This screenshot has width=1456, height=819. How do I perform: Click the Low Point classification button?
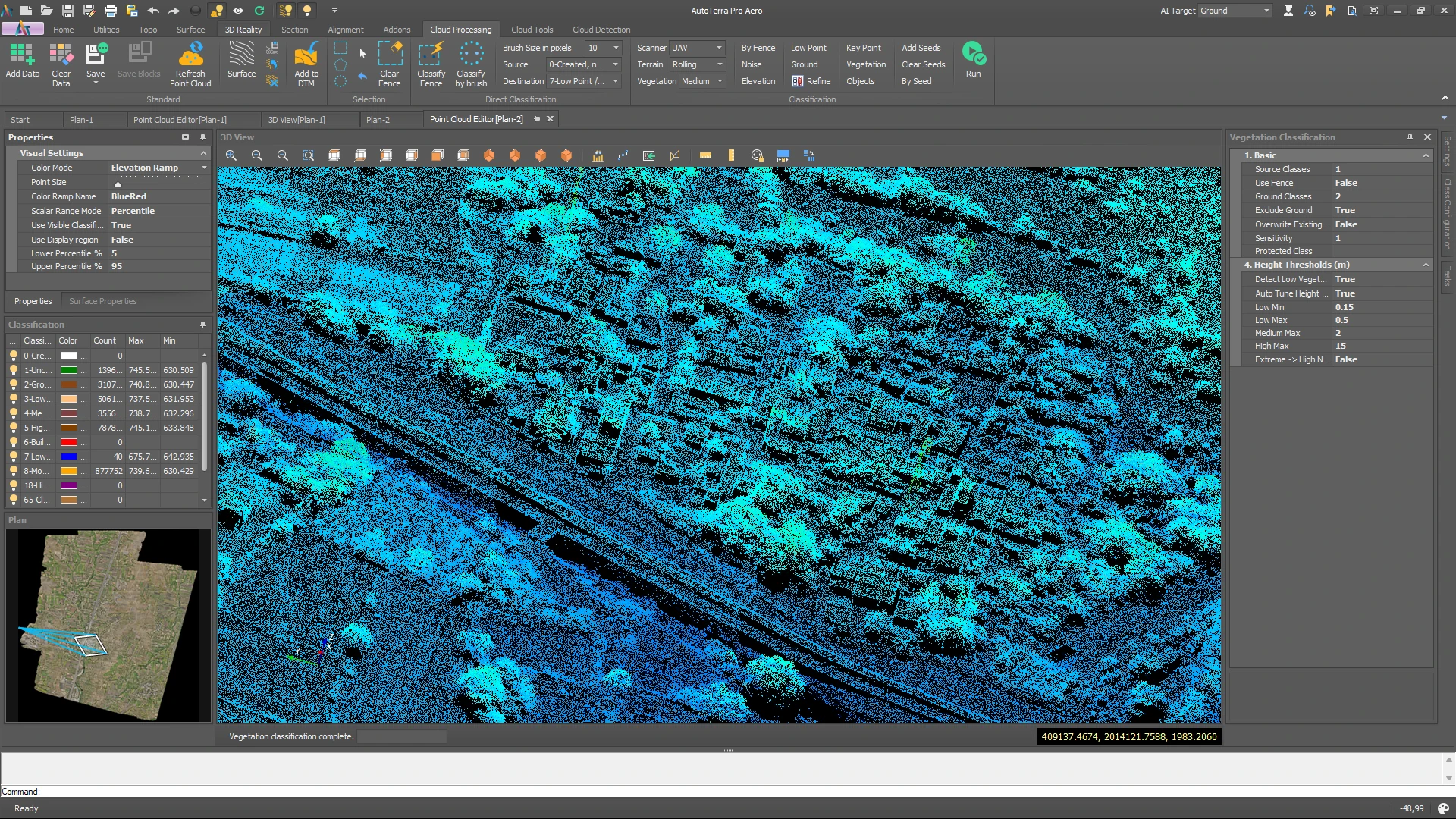[808, 48]
